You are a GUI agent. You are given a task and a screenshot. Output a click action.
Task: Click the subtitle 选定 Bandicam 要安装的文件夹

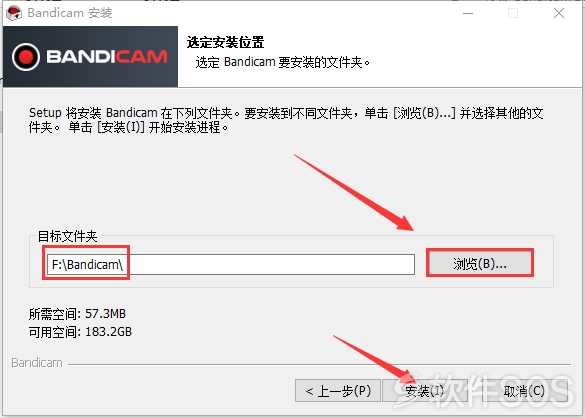click(x=283, y=62)
